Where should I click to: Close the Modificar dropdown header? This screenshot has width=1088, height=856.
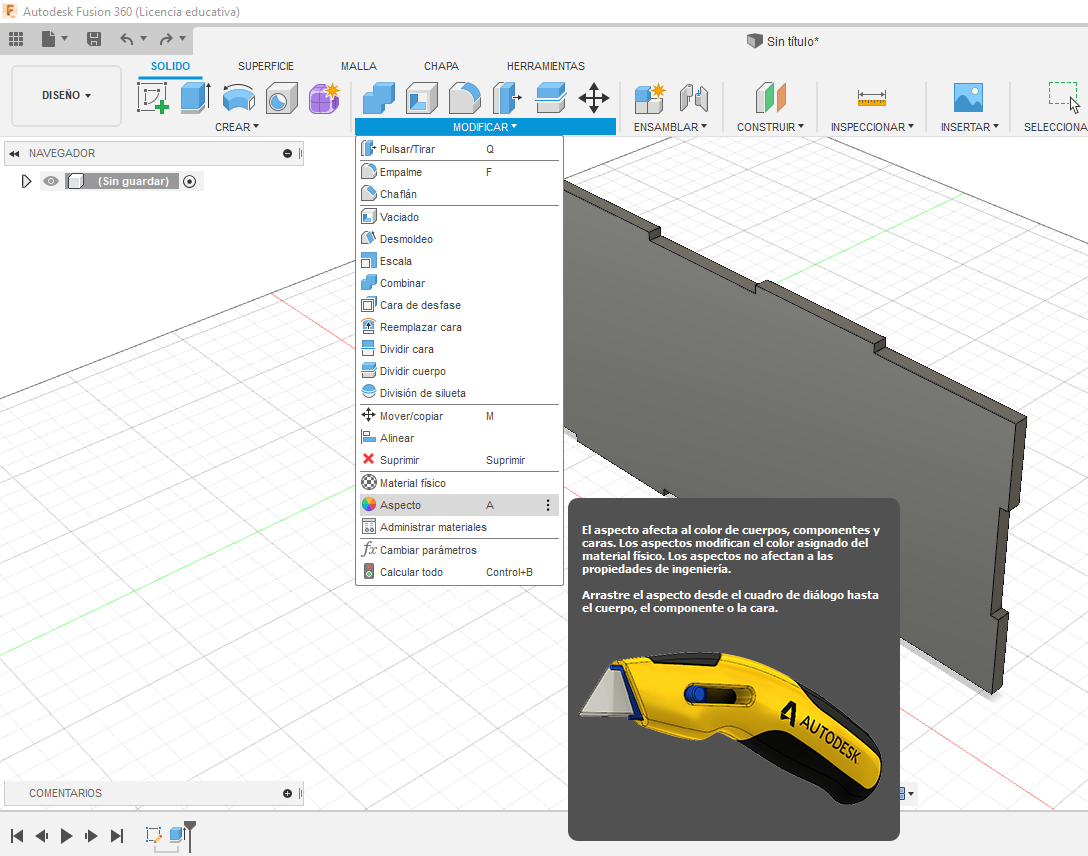(x=485, y=127)
